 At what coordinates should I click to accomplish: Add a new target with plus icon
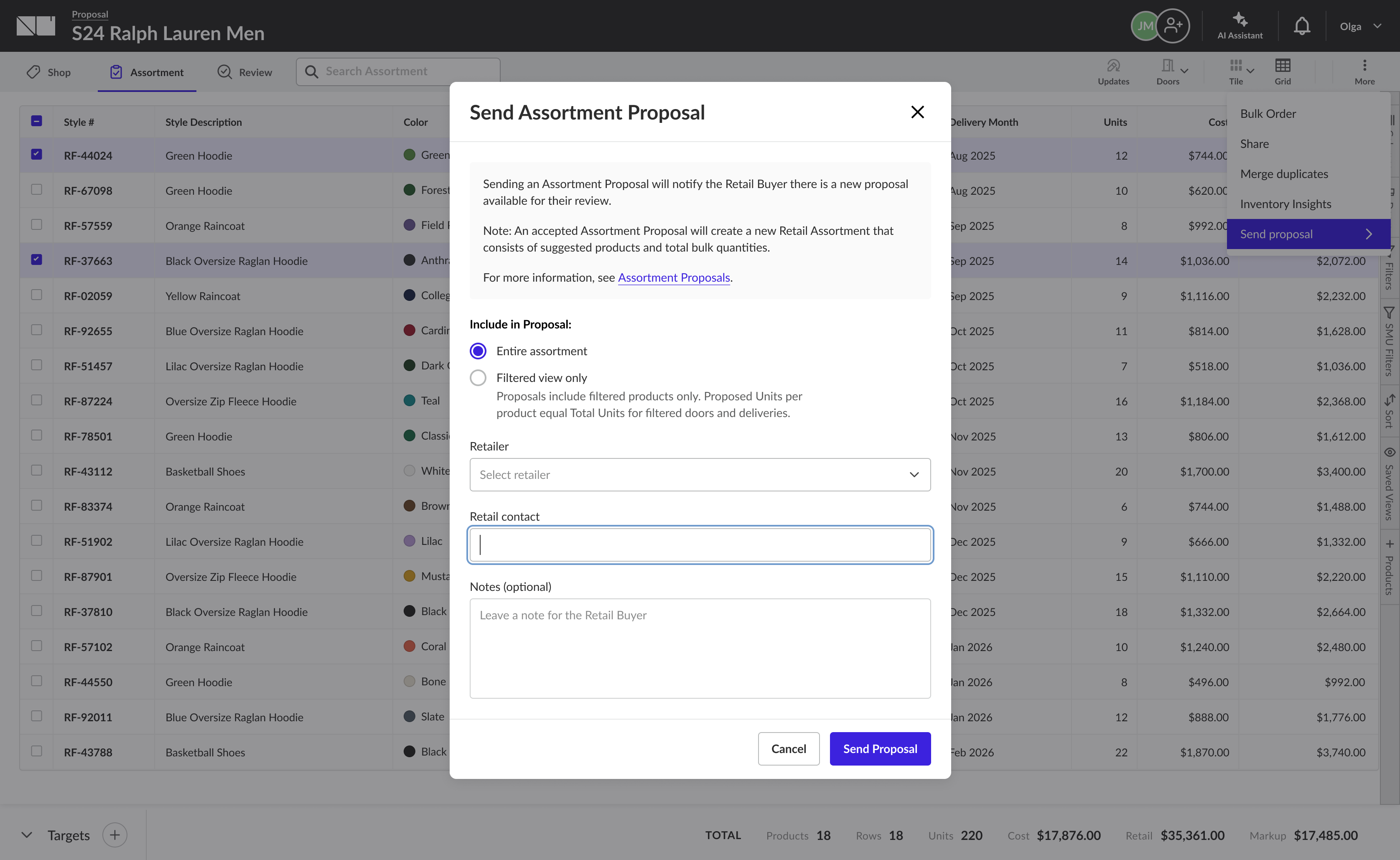coord(115,835)
